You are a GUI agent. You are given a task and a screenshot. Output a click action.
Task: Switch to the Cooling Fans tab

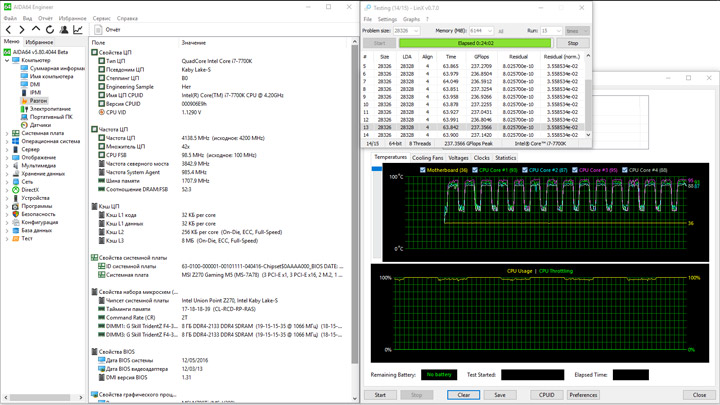tap(427, 158)
